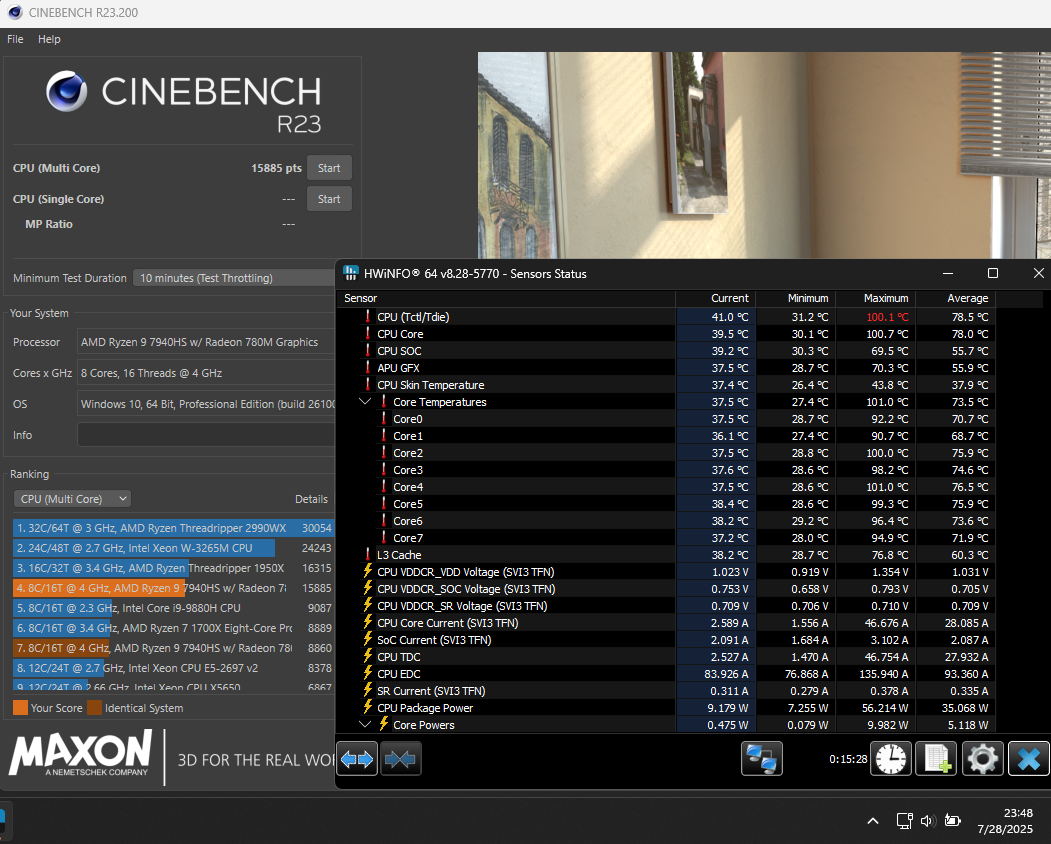Select the APU GFX sensor row
This screenshot has height=844, width=1051.
click(666, 367)
